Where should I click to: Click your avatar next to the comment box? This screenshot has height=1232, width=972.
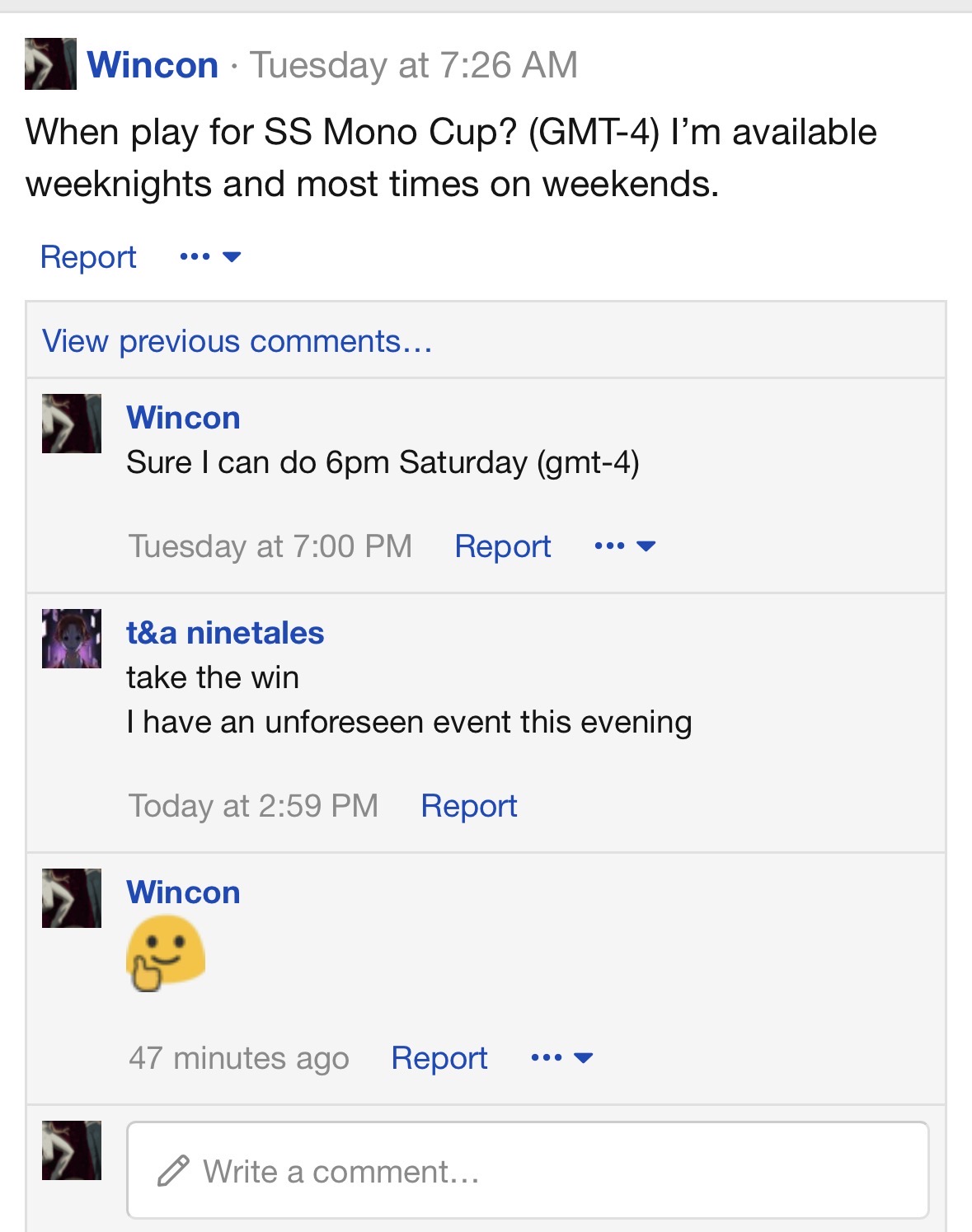[72, 1150]
